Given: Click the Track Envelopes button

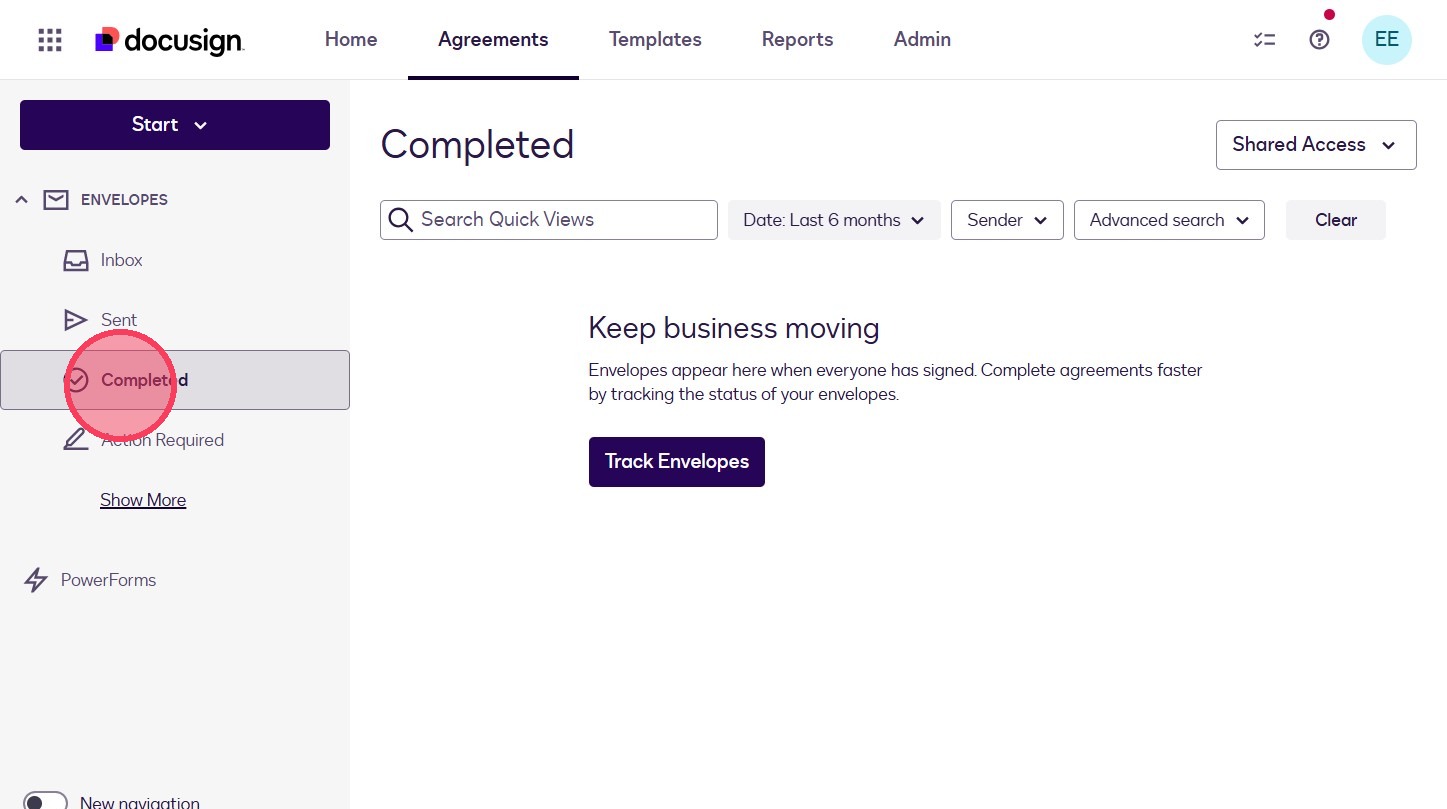Looking at the screenshot, I should click(x=677, y=462).
